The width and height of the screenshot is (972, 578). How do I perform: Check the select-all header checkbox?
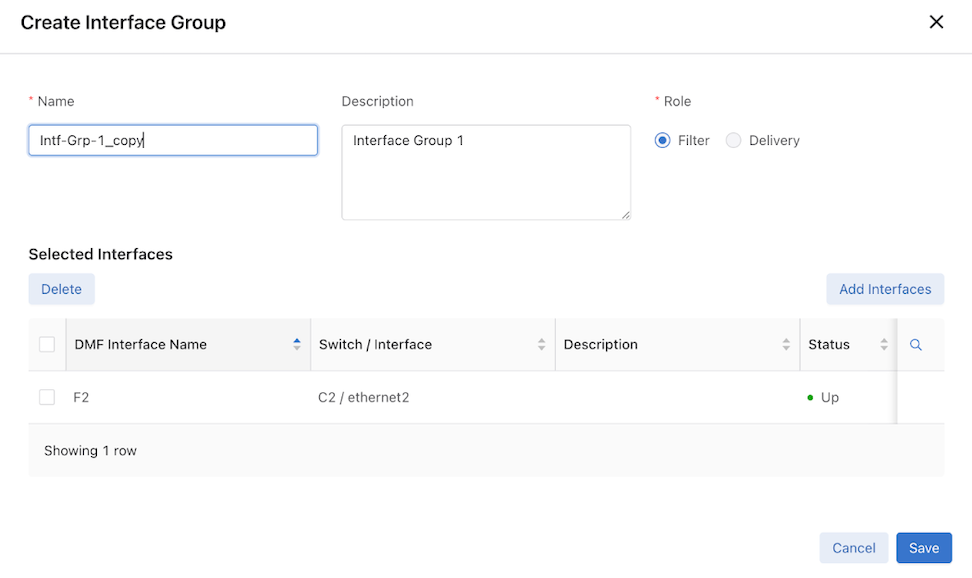[47, 345]
